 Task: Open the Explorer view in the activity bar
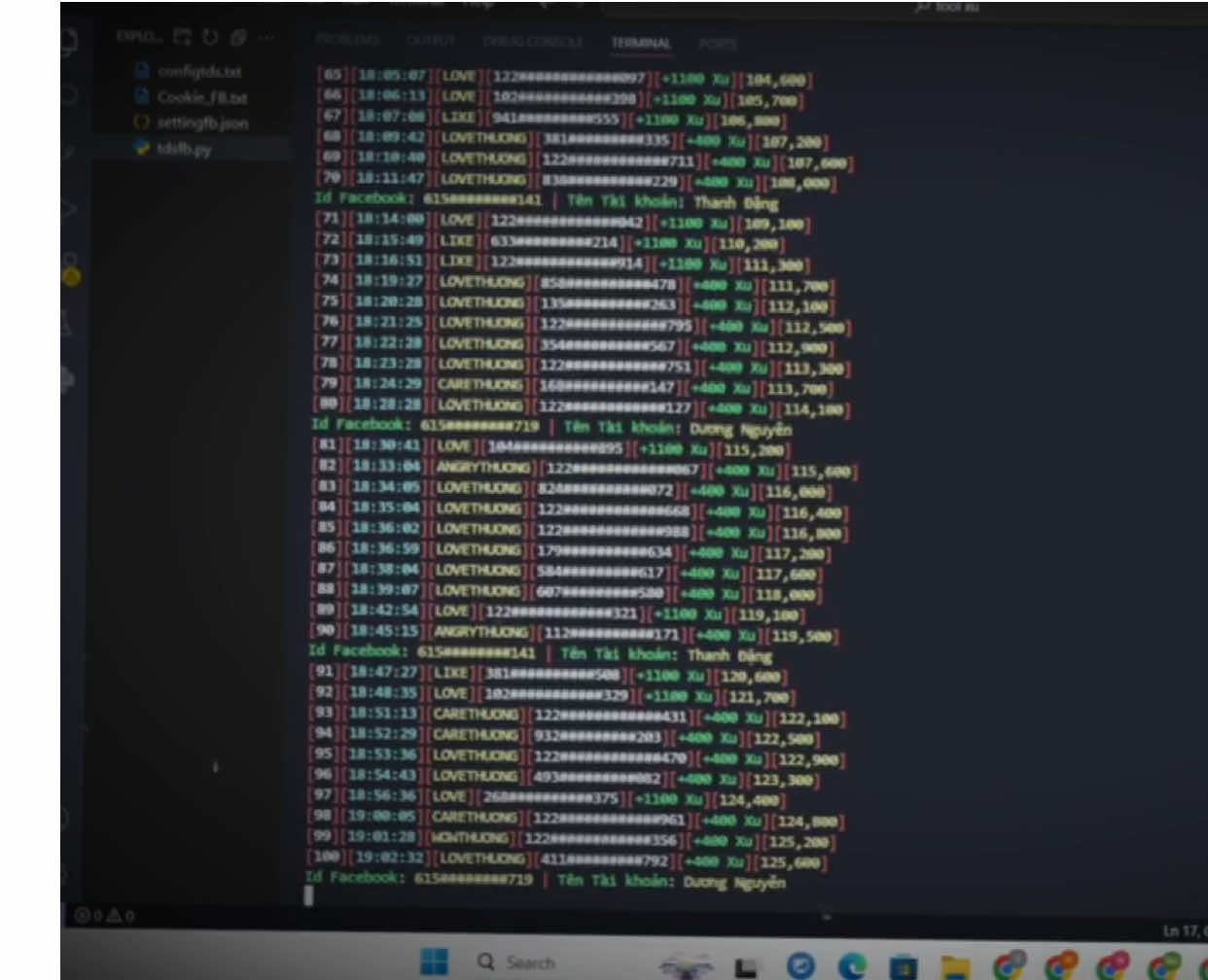tap(69, 42)
